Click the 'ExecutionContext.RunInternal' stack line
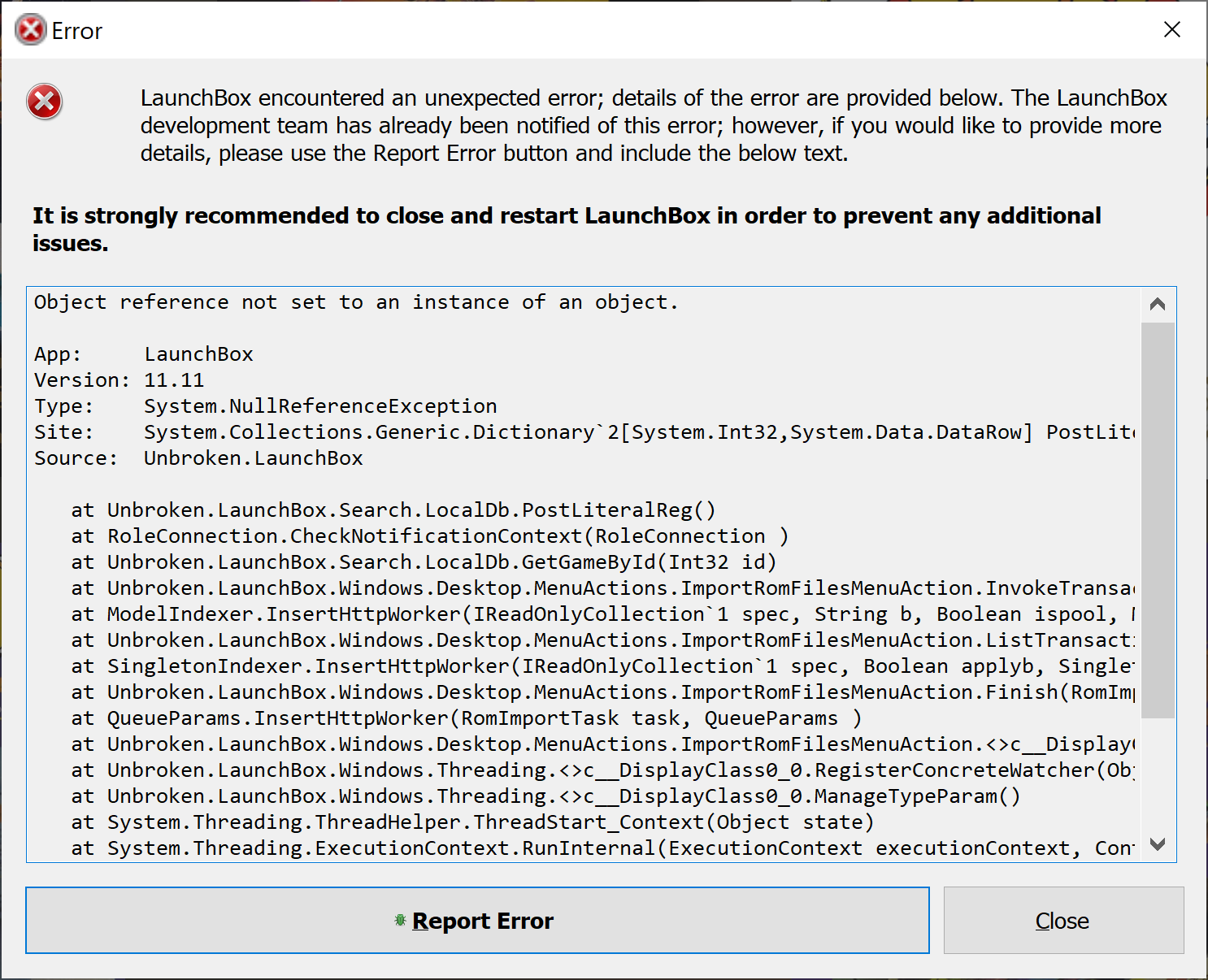 coord(603,848)
